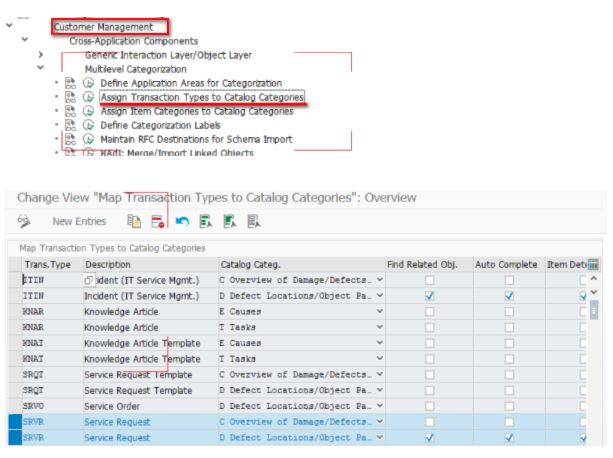Check Auto Complete for KNAR Causes row

509,311
